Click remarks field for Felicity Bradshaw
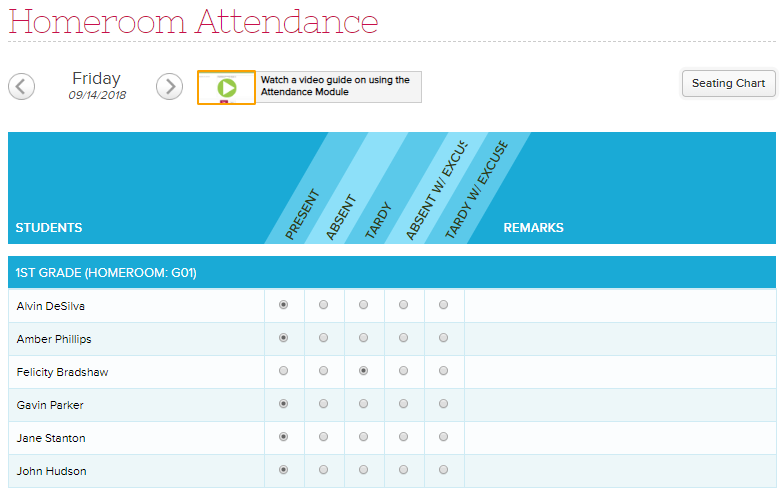 [x=620, y=372]
